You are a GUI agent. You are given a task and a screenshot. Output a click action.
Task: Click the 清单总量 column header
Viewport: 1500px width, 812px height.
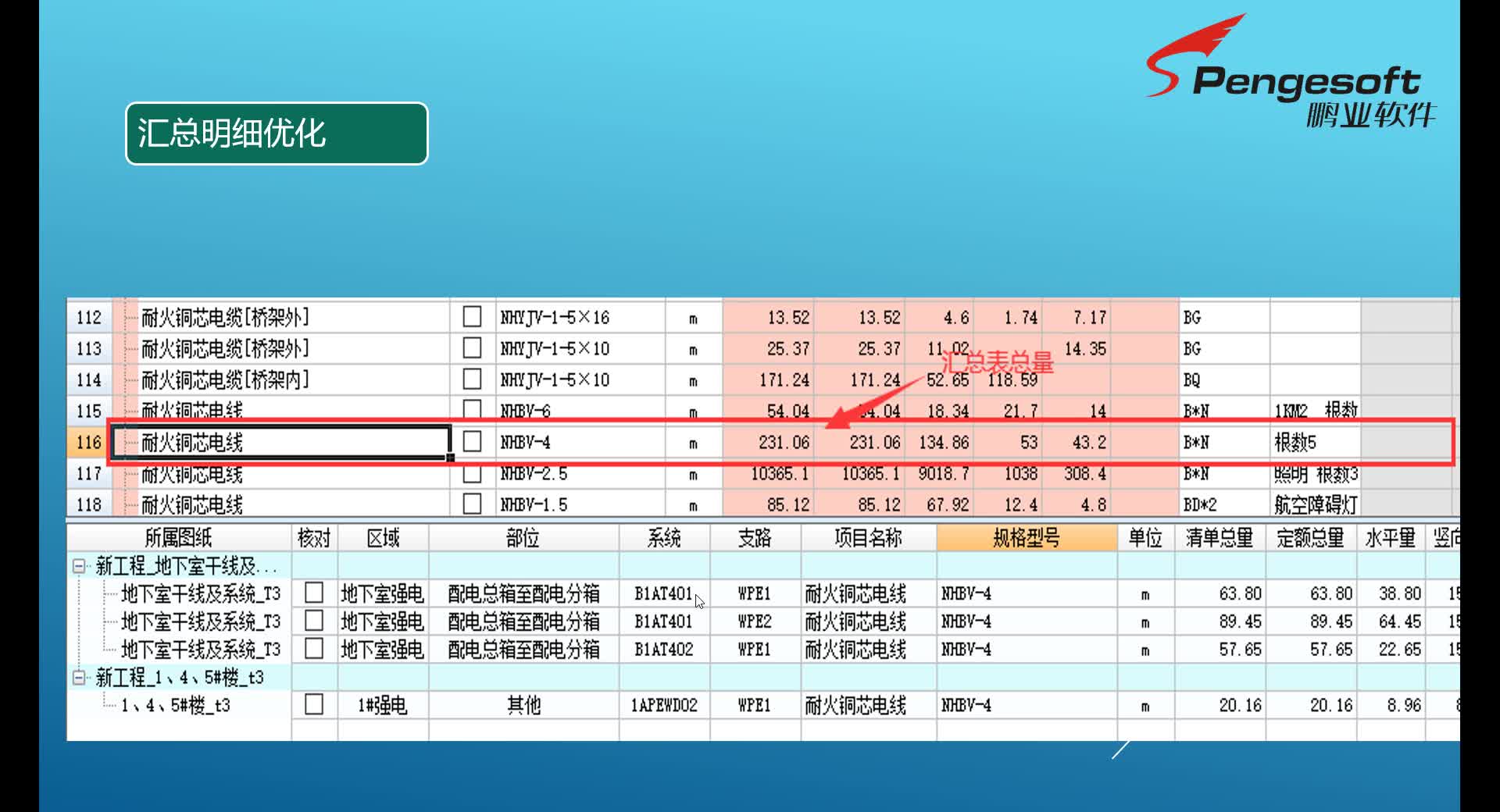(x=1220, y=538)
